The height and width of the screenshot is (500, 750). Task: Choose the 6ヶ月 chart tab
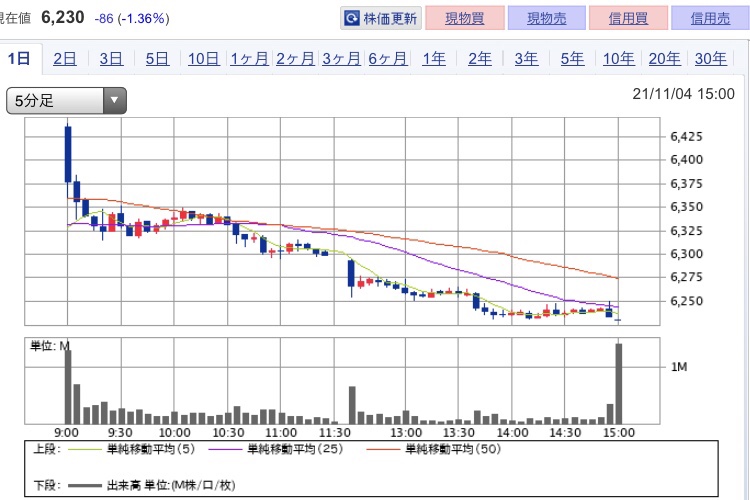click(x=387, y=59)
